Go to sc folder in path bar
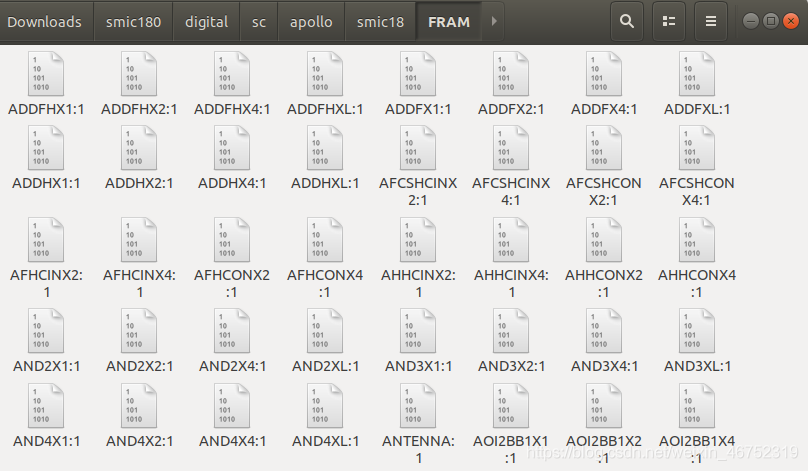Screen dimensions: 808x471 (259, 22)
